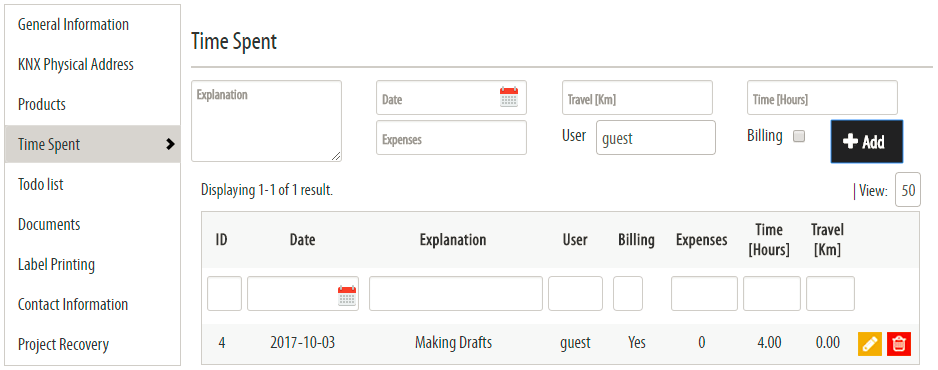The height and width of the screenshot is (370, 938).
Task: Click the Travel [Km] input field
Action: 637,97
